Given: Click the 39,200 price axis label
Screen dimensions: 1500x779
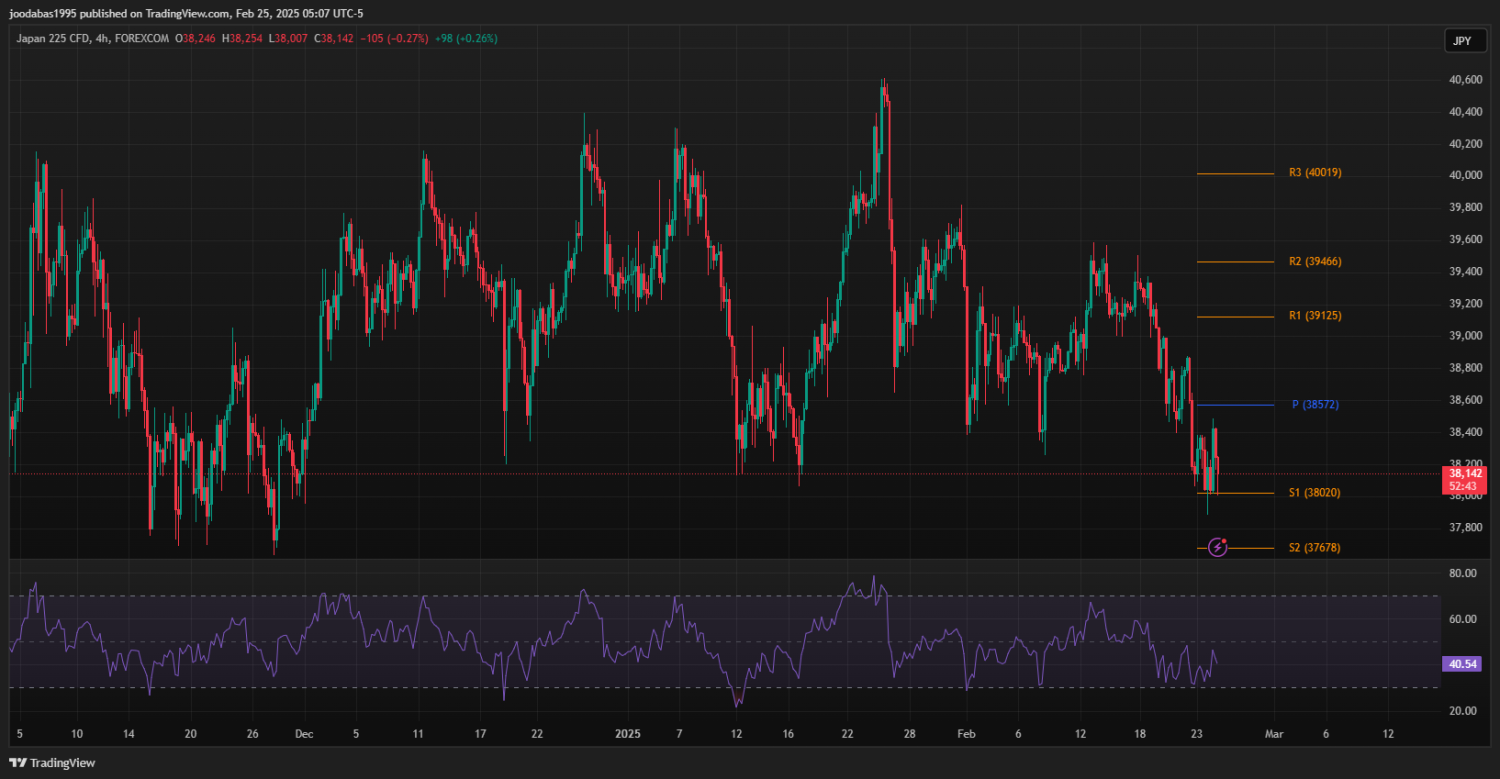Looking at the screenshot, I should coord(1464,304).
